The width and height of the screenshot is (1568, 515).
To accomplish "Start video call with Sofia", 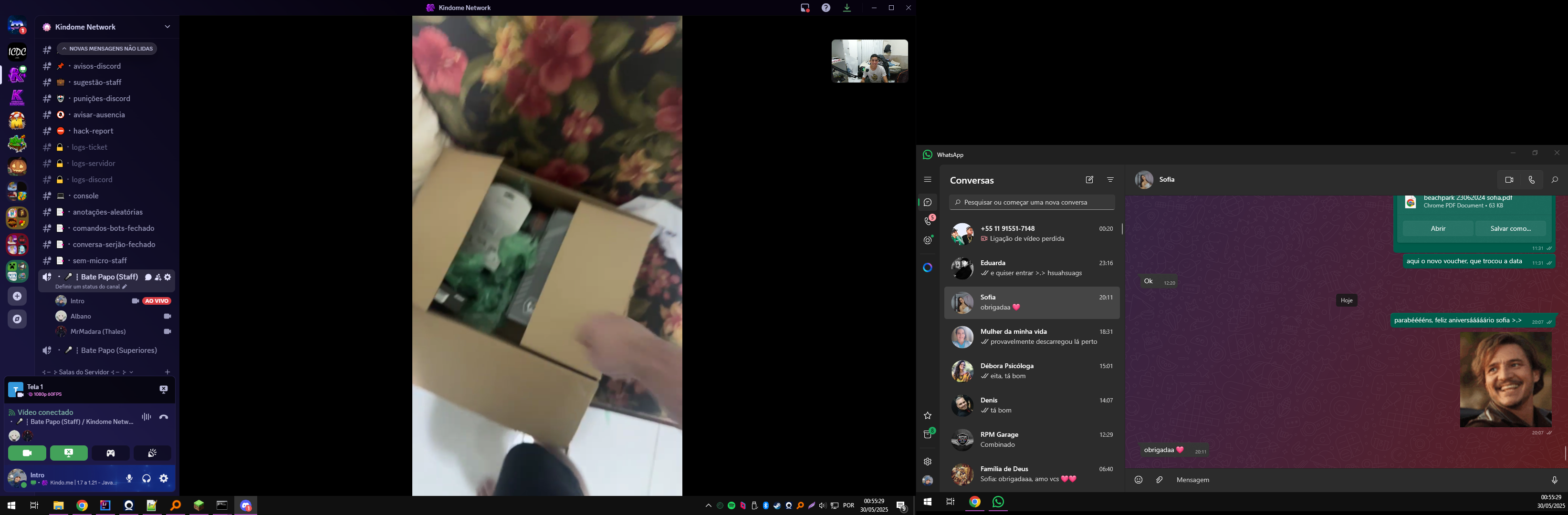I will pos(1509,180).
